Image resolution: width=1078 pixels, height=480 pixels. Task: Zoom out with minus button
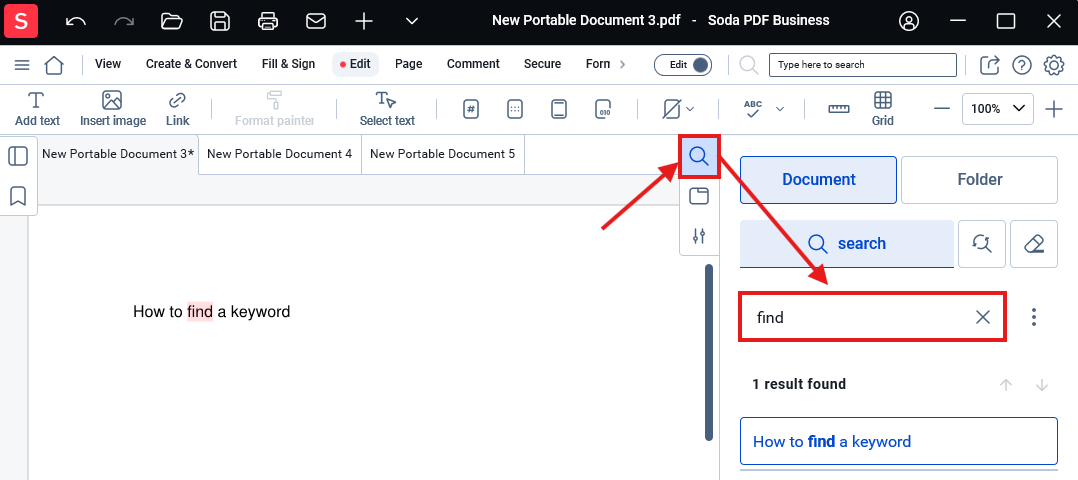pyautogui.click(x=942, y=109)
